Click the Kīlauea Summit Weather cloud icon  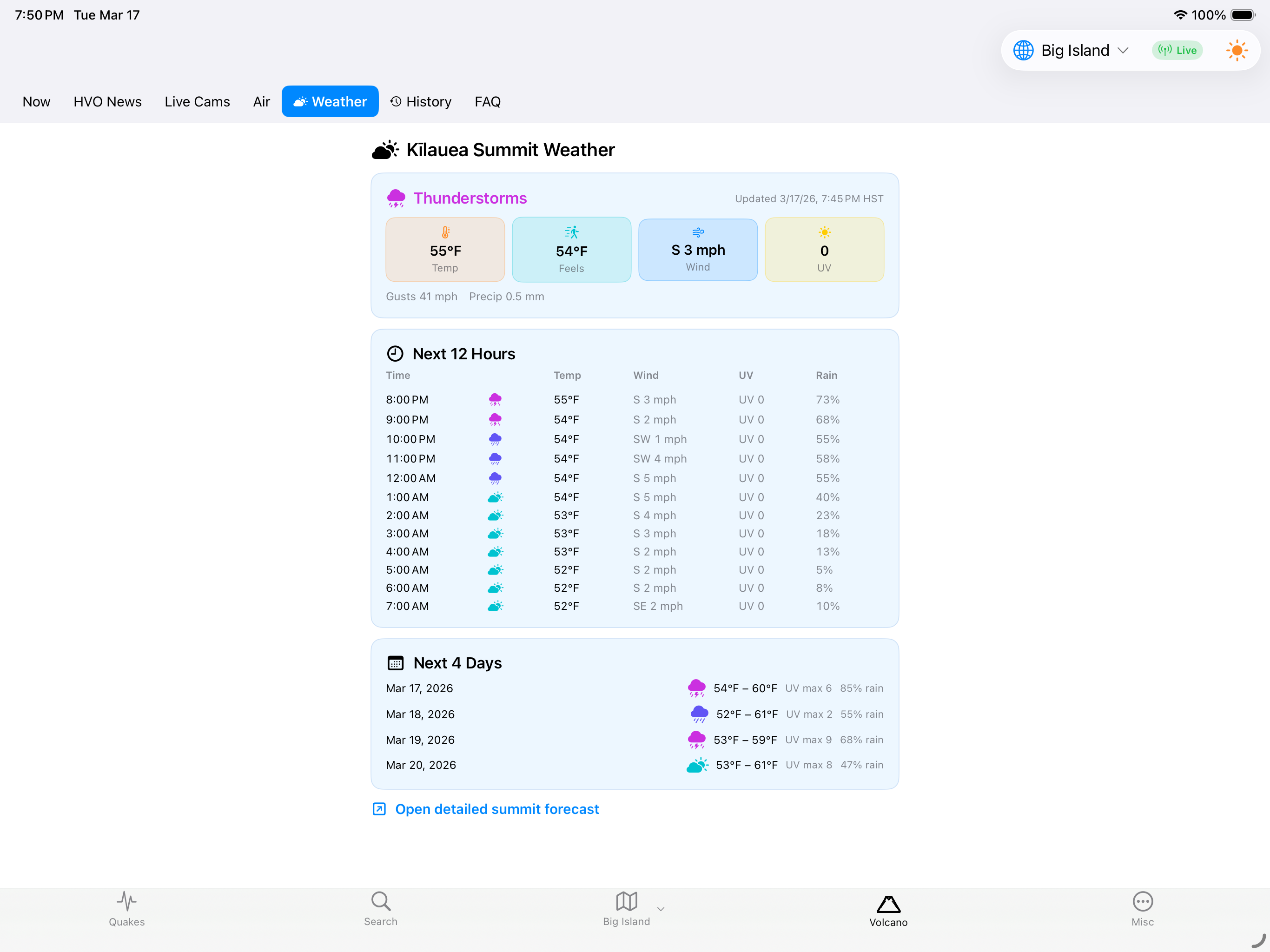click(385, 150)
